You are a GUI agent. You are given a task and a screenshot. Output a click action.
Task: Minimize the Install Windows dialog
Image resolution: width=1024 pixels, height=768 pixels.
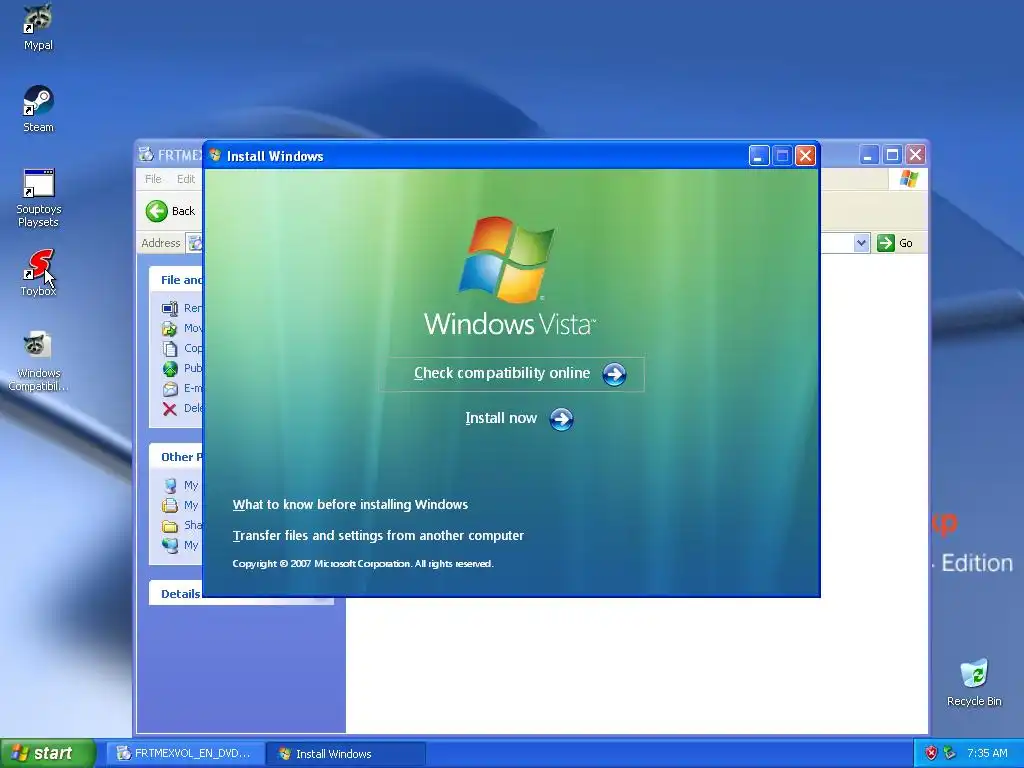758,155
